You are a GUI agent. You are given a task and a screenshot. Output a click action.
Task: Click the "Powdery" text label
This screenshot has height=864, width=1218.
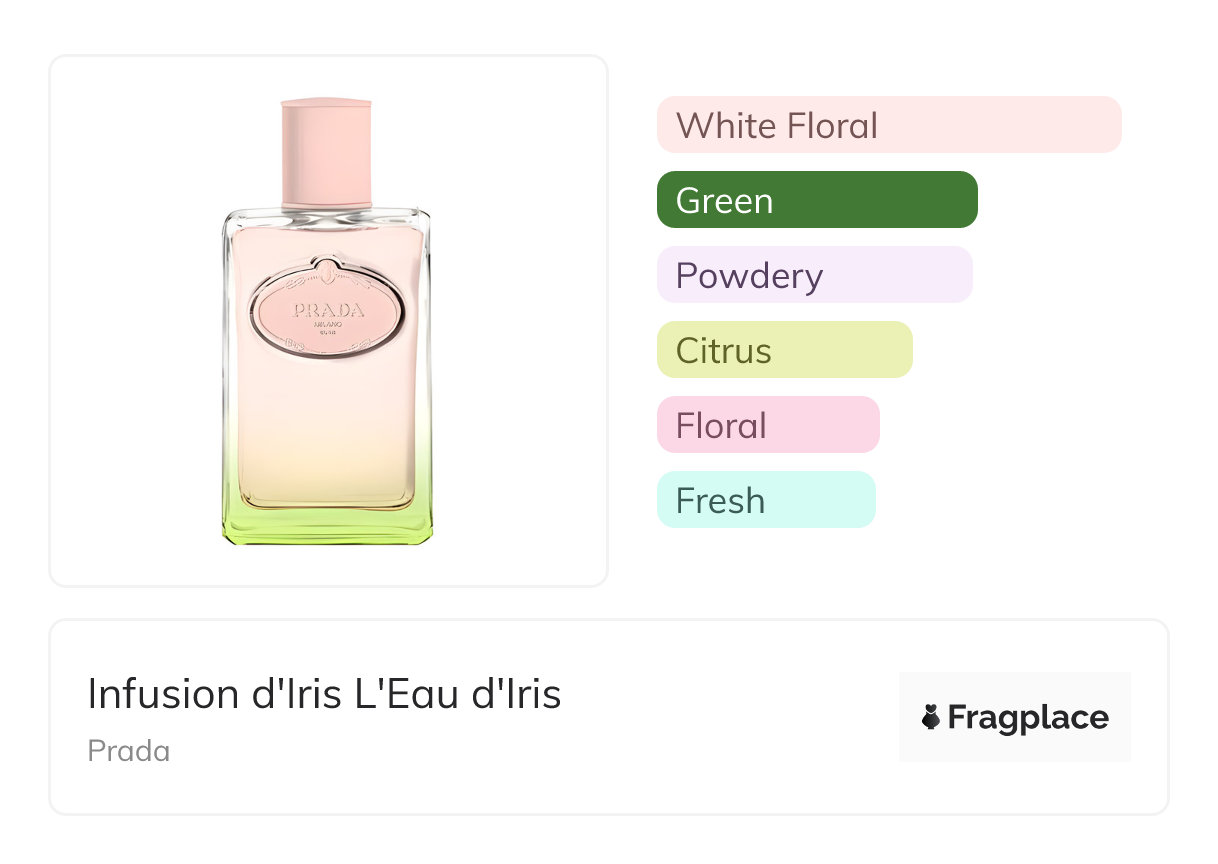pos(749,276)
